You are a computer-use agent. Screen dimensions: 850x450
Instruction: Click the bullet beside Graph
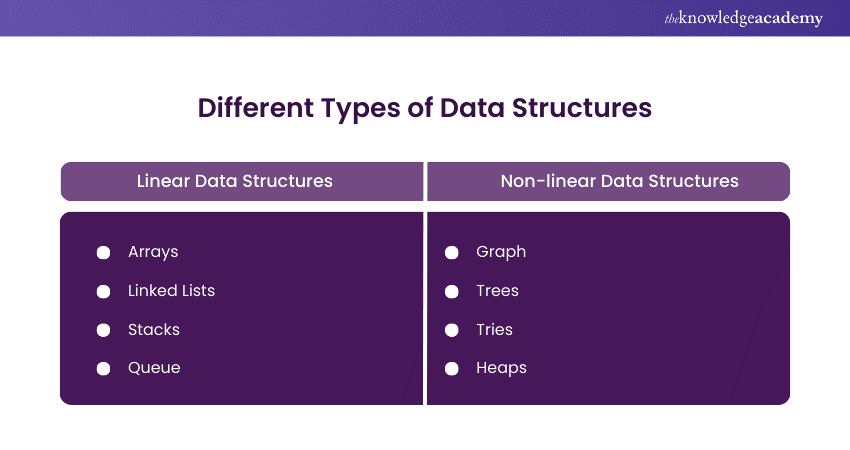452,252
